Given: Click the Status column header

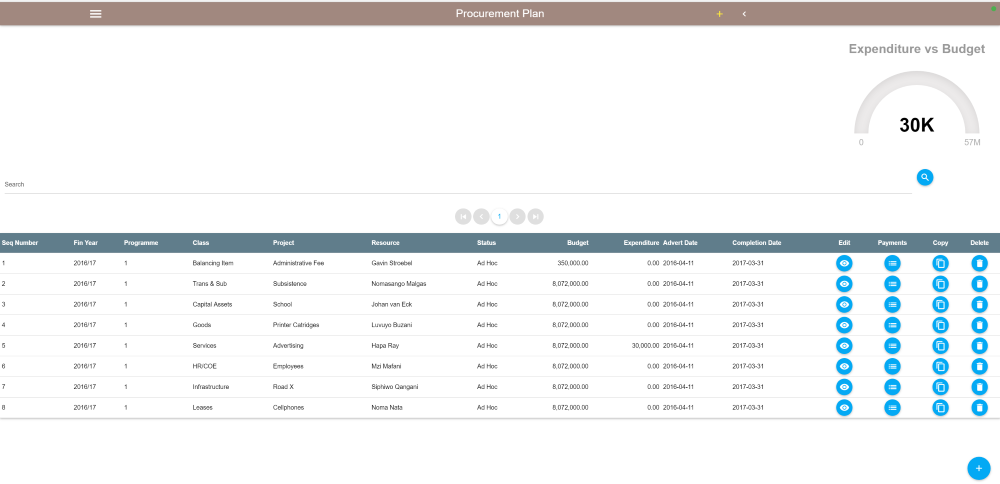Looking at the screenshot, I should [x=486, y=243].
